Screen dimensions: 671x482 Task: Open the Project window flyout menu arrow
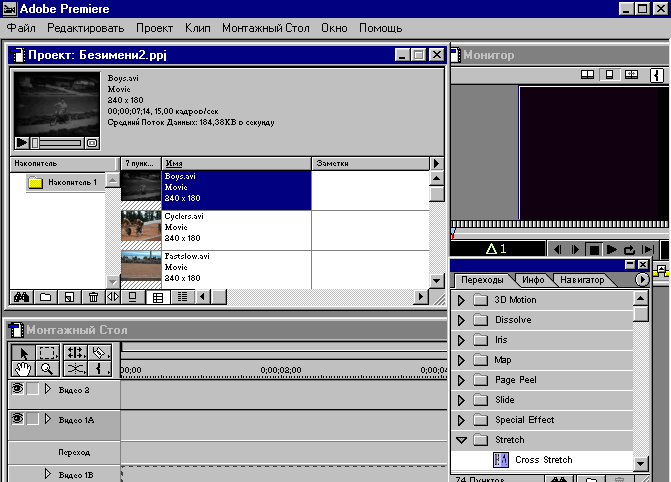[x=436, y=164]
